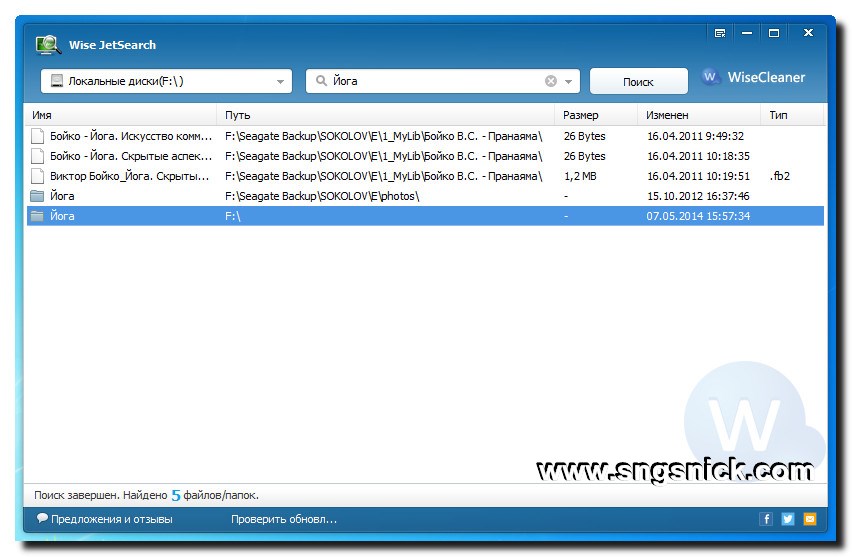The image size is (852, 557).
Task: Select file Виктор Бойко_Йога. Скрыты...
Action: (x=129, y=176)
